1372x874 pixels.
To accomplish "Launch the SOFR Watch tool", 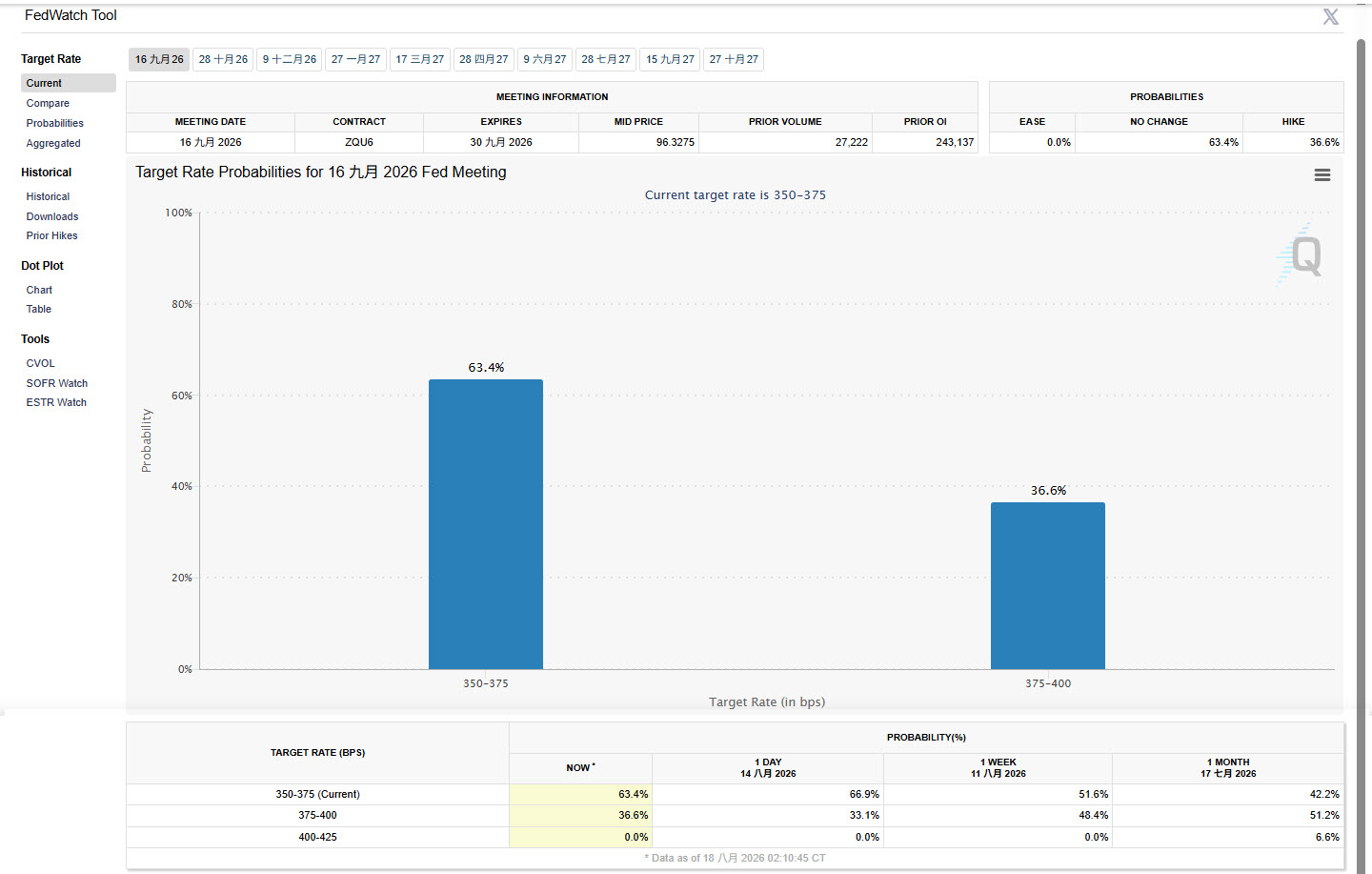I will point(57,383).
